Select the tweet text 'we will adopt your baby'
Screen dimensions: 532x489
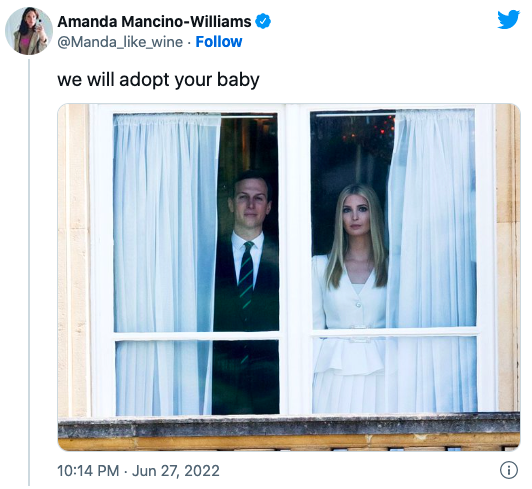pyautogui.click(x=158, y=80)
